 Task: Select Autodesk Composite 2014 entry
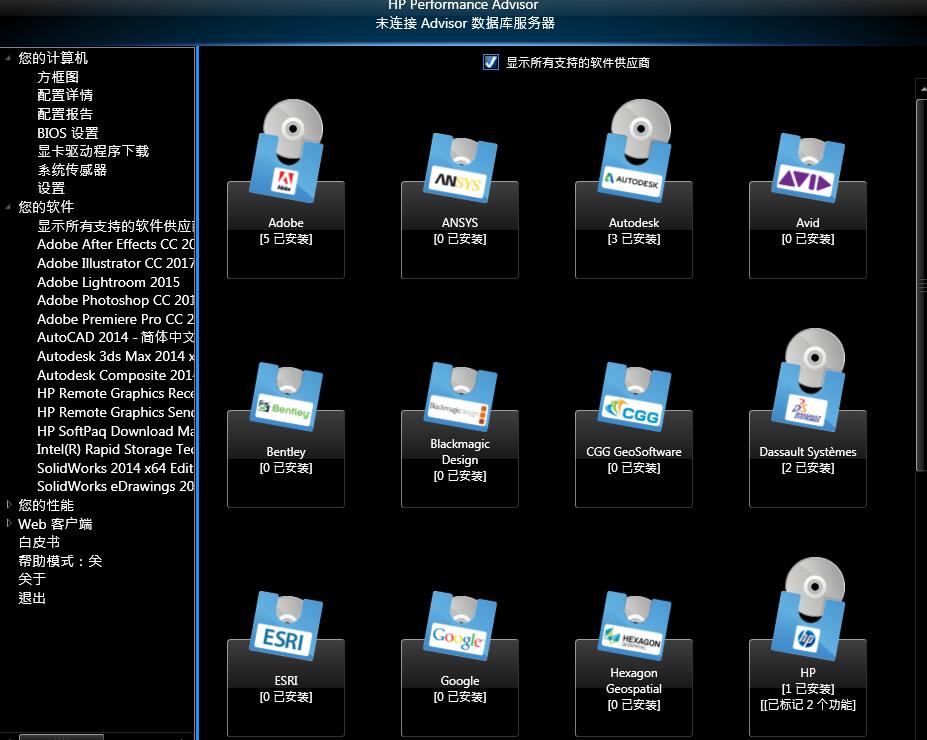[x=115, y=375]
